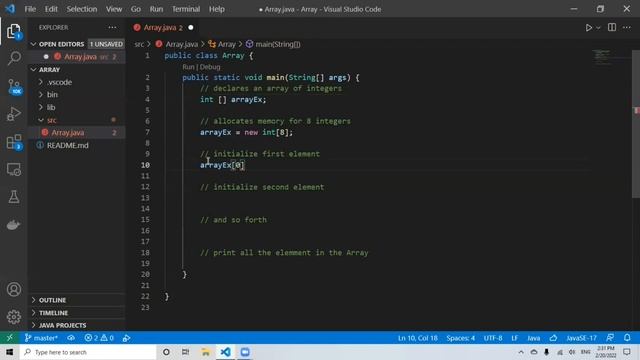Expand the .vscode folder
The height and width of the screenshot is (360, 640).
pyautogui.click(x=60, y=82)
